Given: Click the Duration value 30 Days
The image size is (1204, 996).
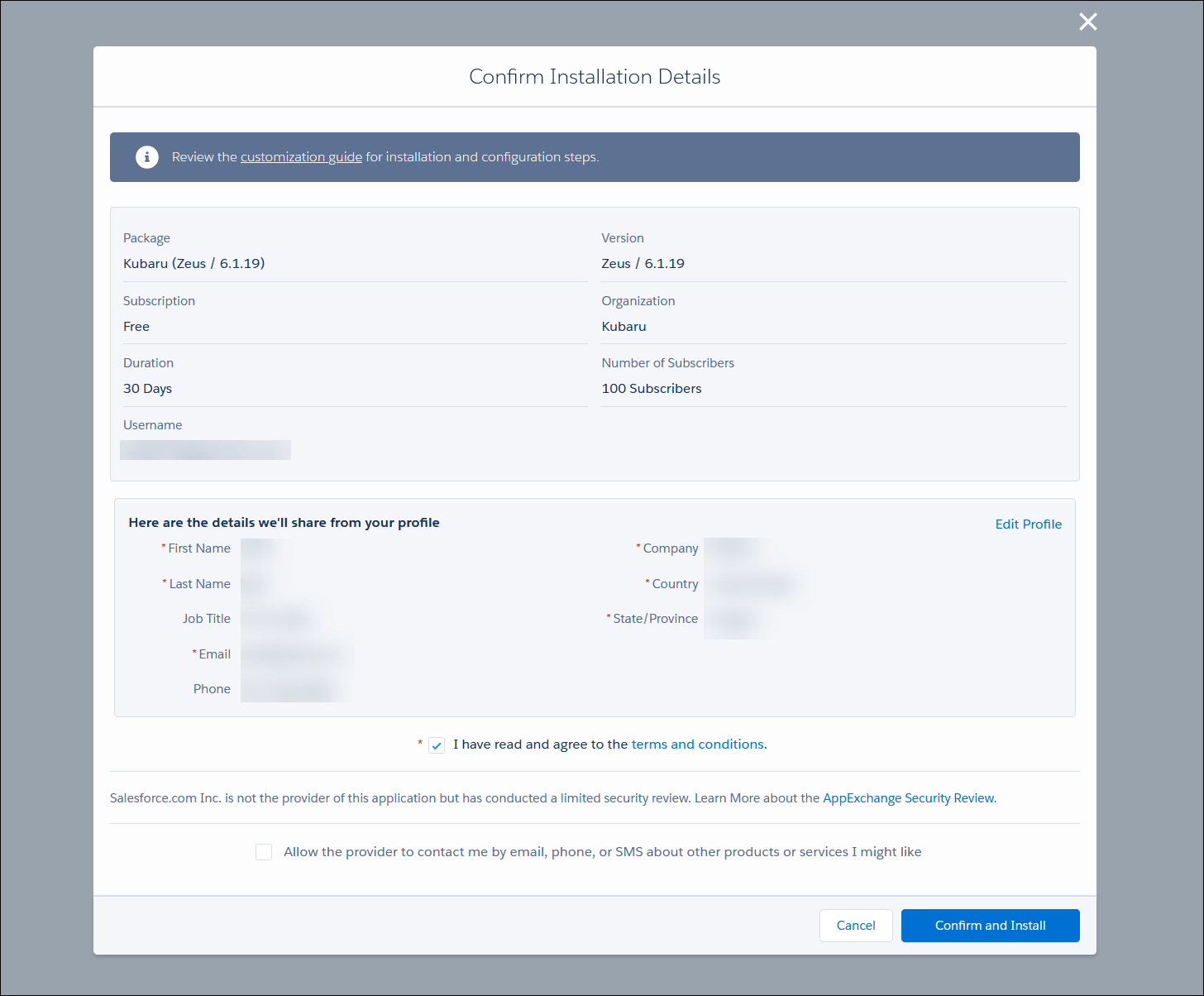Looking at the screenshot, I should tap(147, 389).
